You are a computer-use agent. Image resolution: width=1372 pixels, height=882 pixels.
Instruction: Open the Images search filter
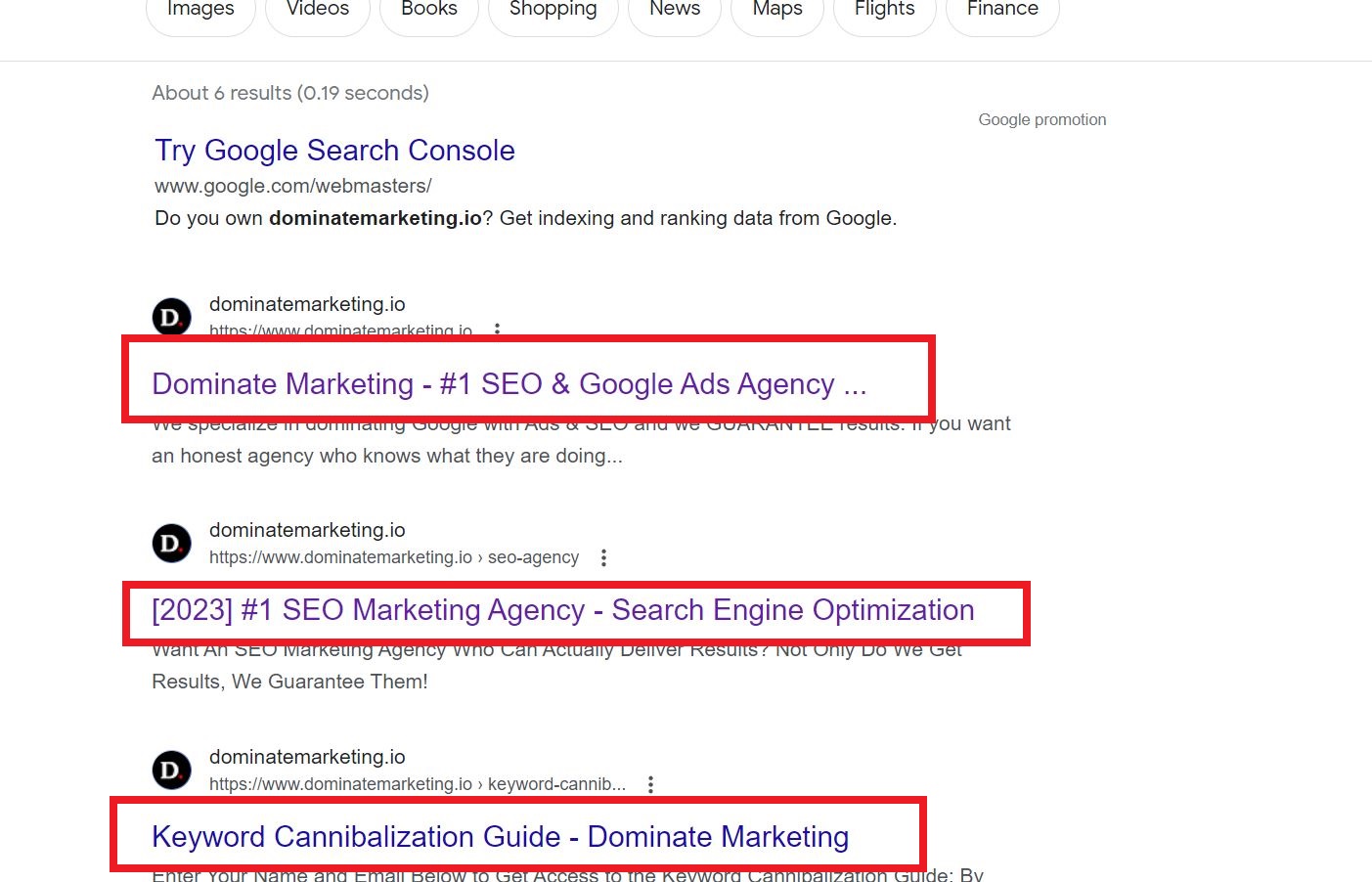(200, 12)
